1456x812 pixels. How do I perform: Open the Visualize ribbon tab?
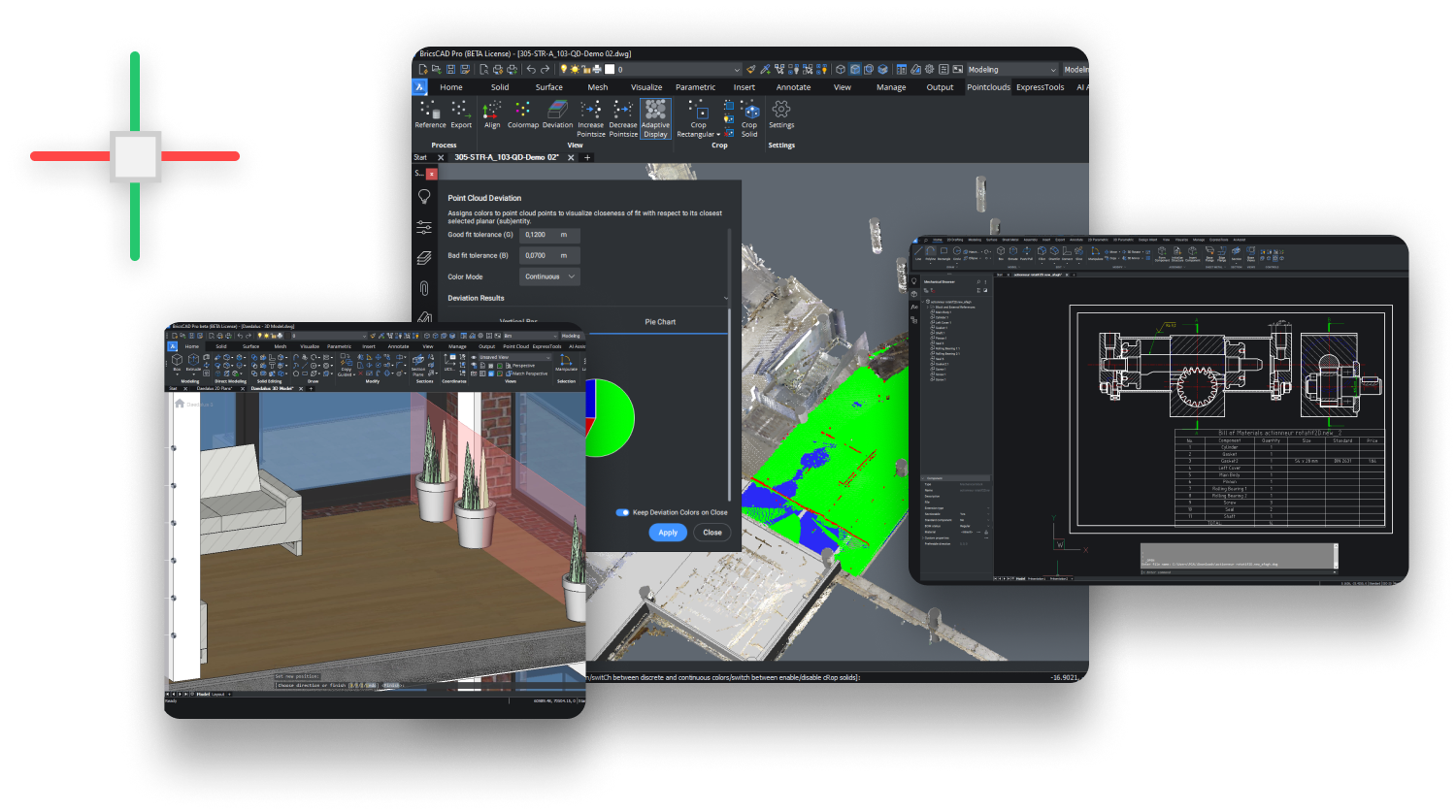point(646,87)
